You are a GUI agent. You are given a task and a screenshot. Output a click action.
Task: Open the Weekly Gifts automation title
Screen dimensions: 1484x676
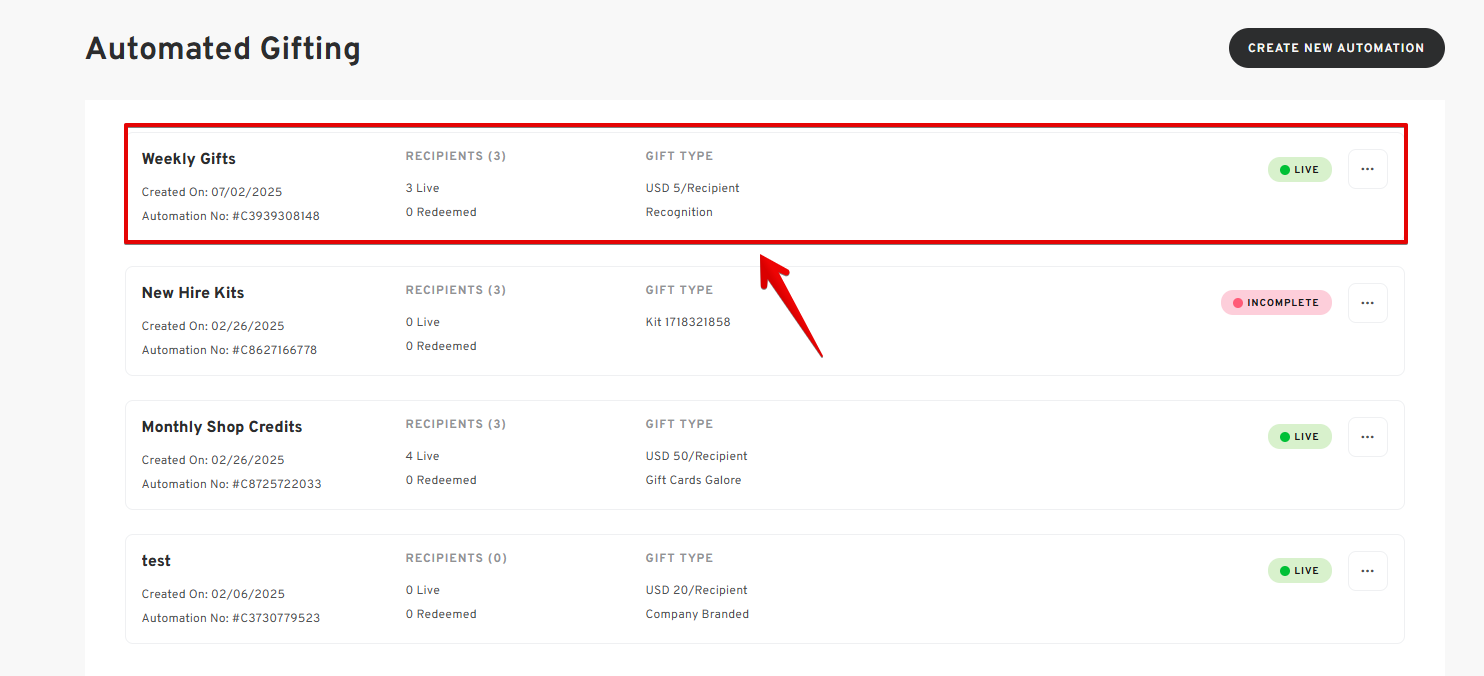tap(189, 159)
